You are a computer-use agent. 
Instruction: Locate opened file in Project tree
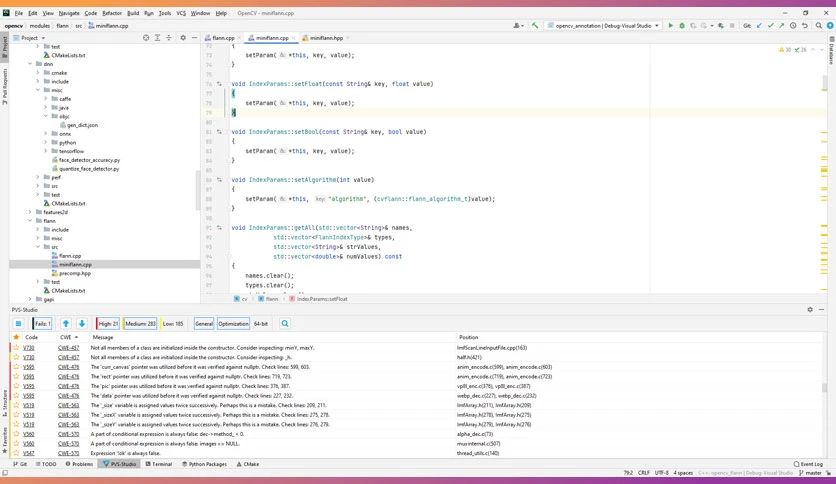(x=146, y=38)
